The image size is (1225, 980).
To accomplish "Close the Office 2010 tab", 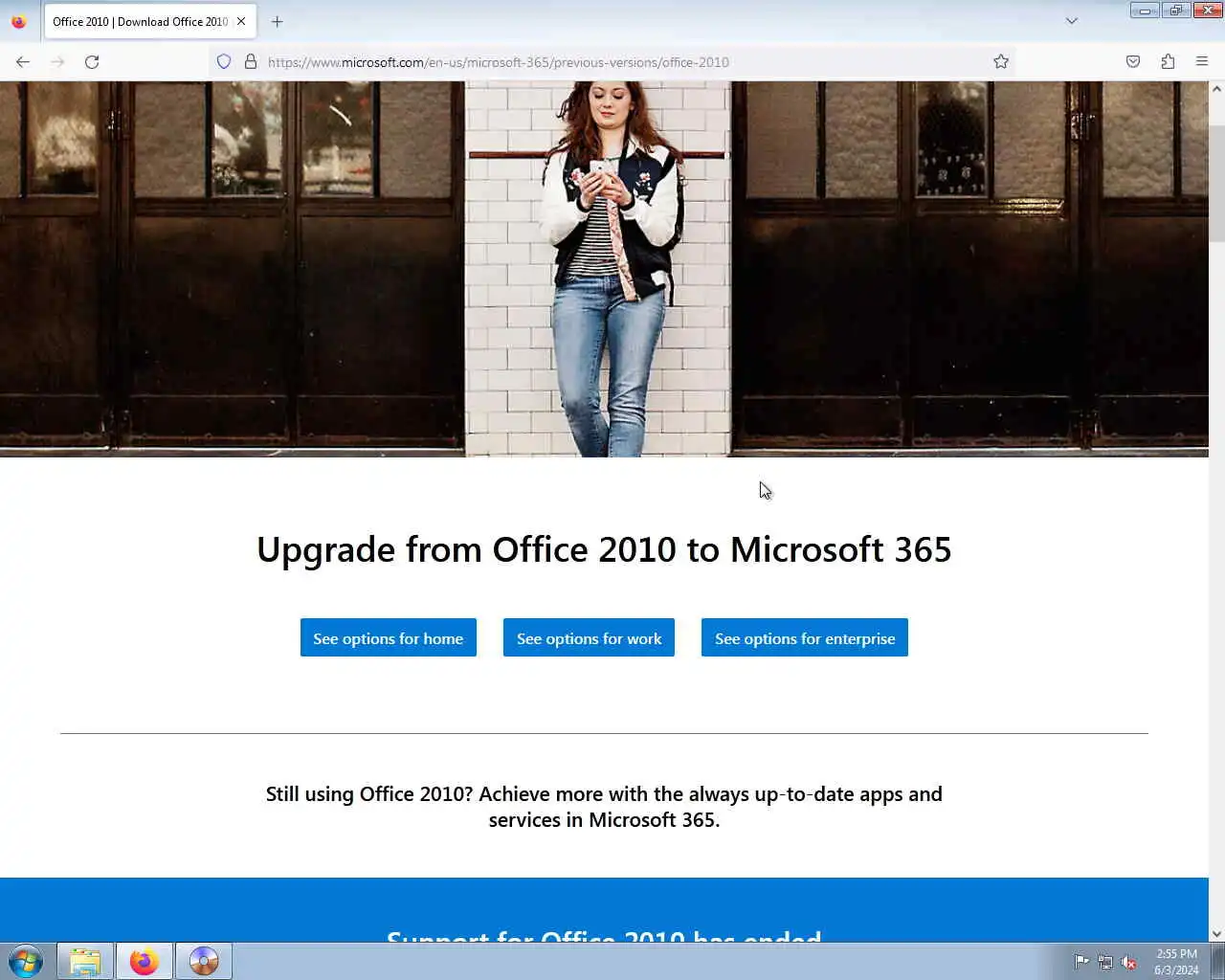I will (241, 21).
